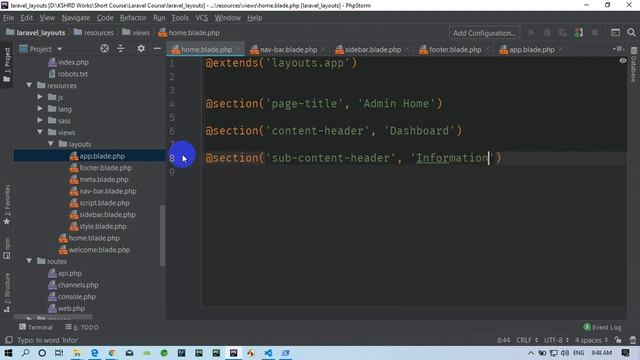Select welcome.blade.php in project tree
Screen dimensions: 640x360
(99, 250)
